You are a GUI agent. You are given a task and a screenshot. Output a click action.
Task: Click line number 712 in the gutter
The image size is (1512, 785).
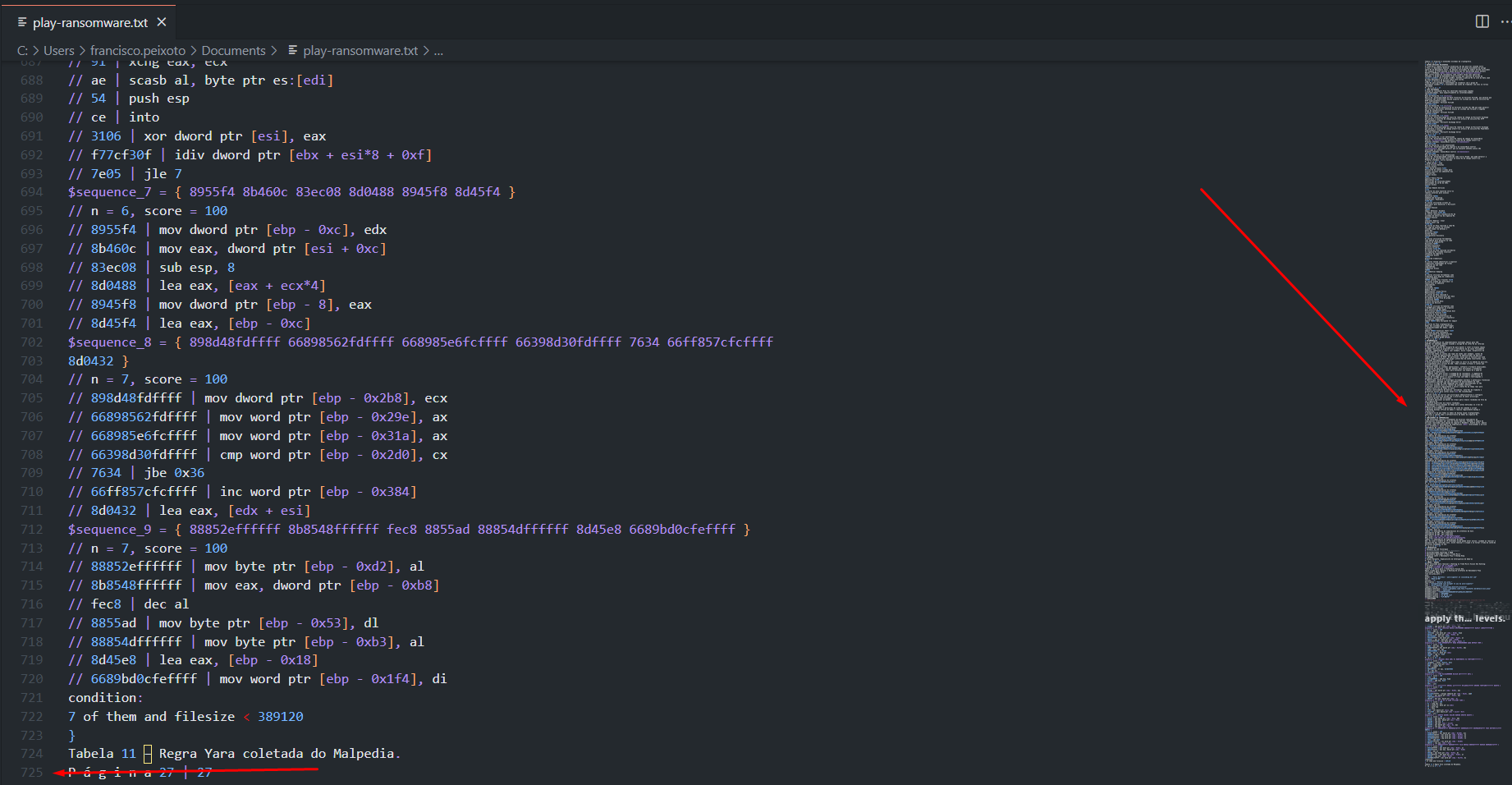click(x=31, y=529)
